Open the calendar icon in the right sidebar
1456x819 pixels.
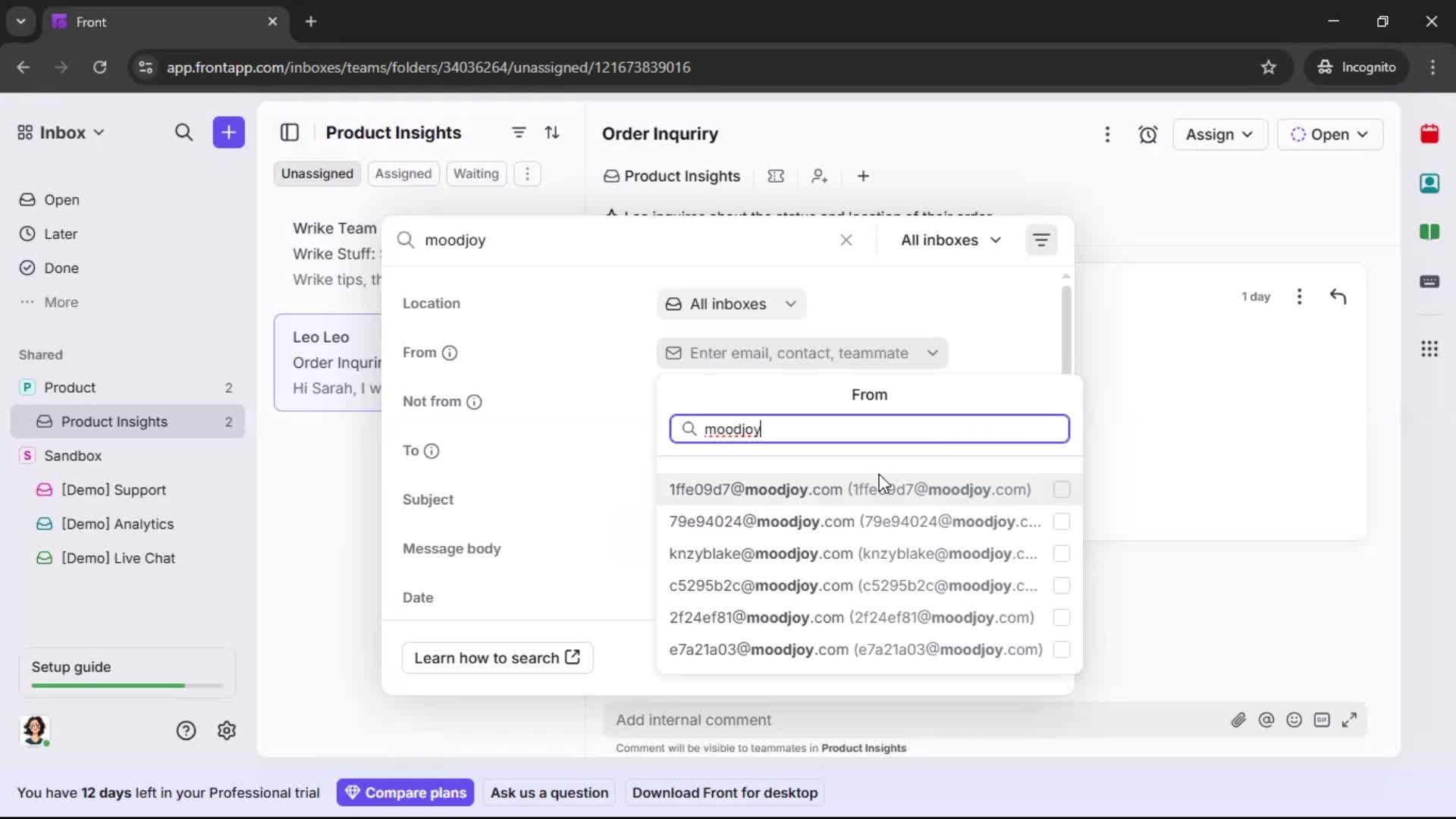(x=1430, y=134)
